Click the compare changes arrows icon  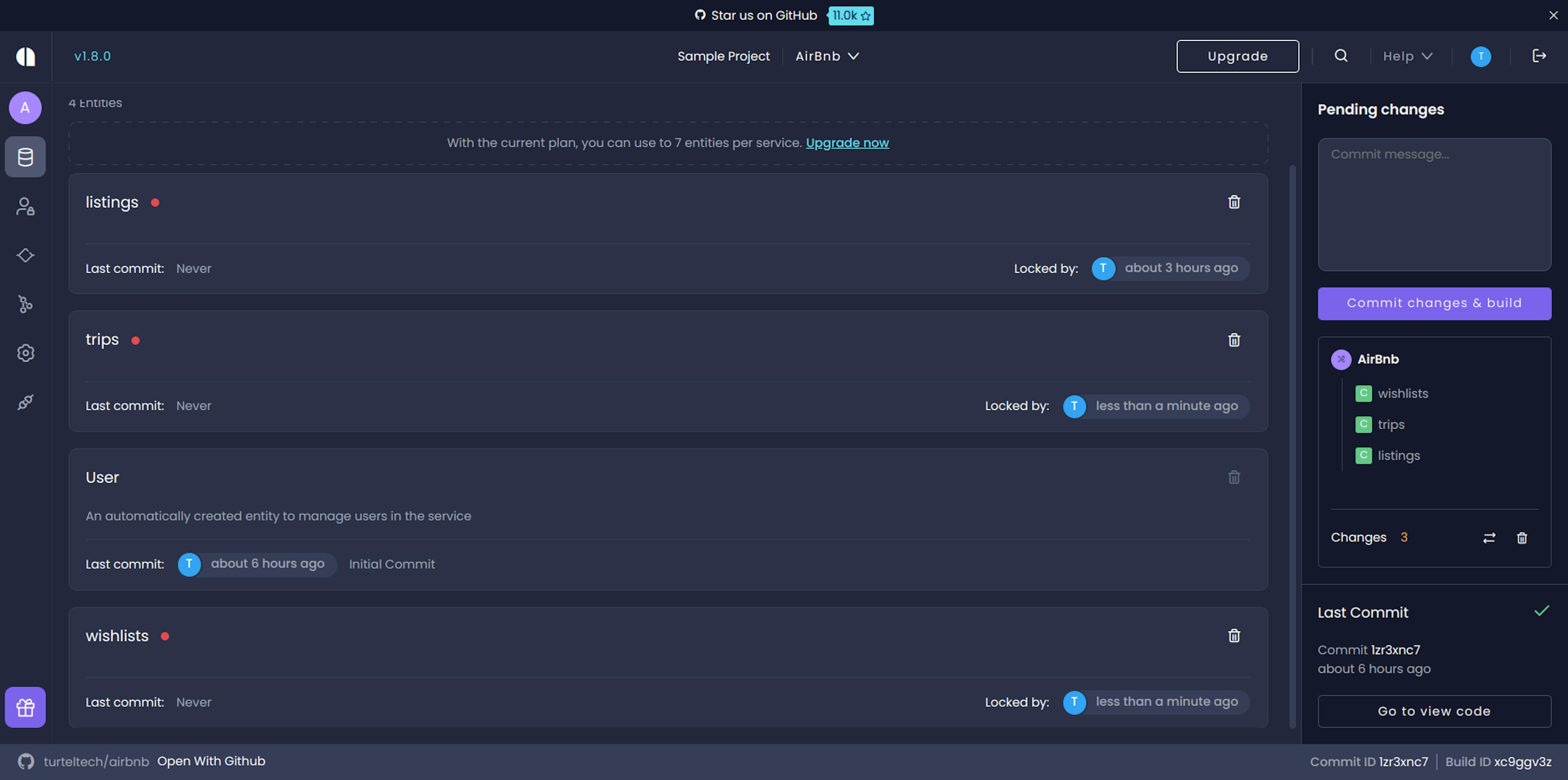tap(1489, 538)
